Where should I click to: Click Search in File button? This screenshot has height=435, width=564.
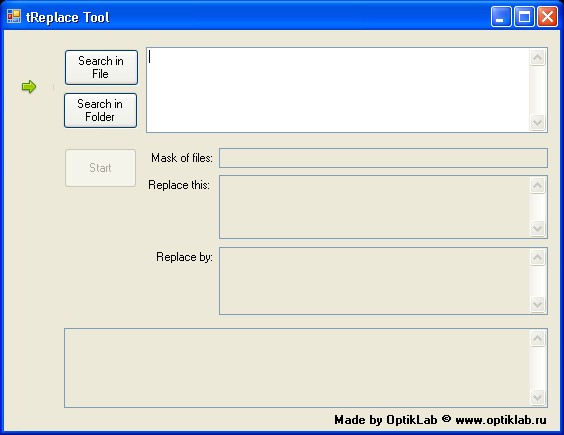coord(101,67)
